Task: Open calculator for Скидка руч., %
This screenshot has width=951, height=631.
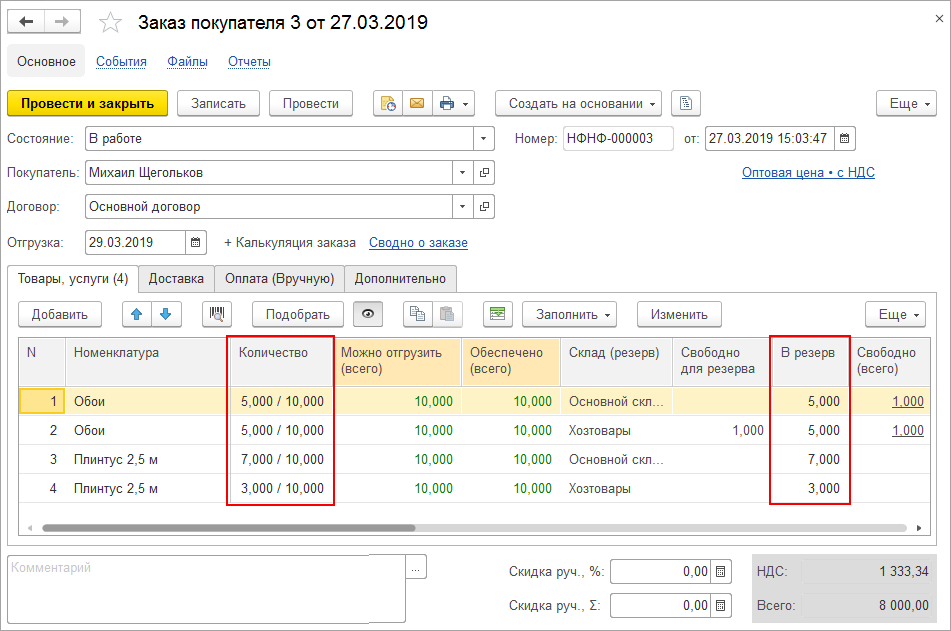Action: click(721, 572)
